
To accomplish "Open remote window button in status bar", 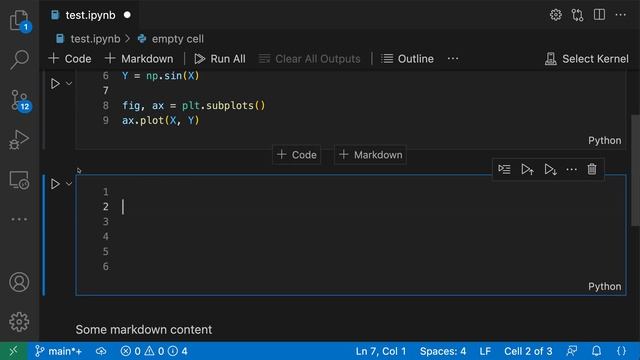I will click(13, 351).
